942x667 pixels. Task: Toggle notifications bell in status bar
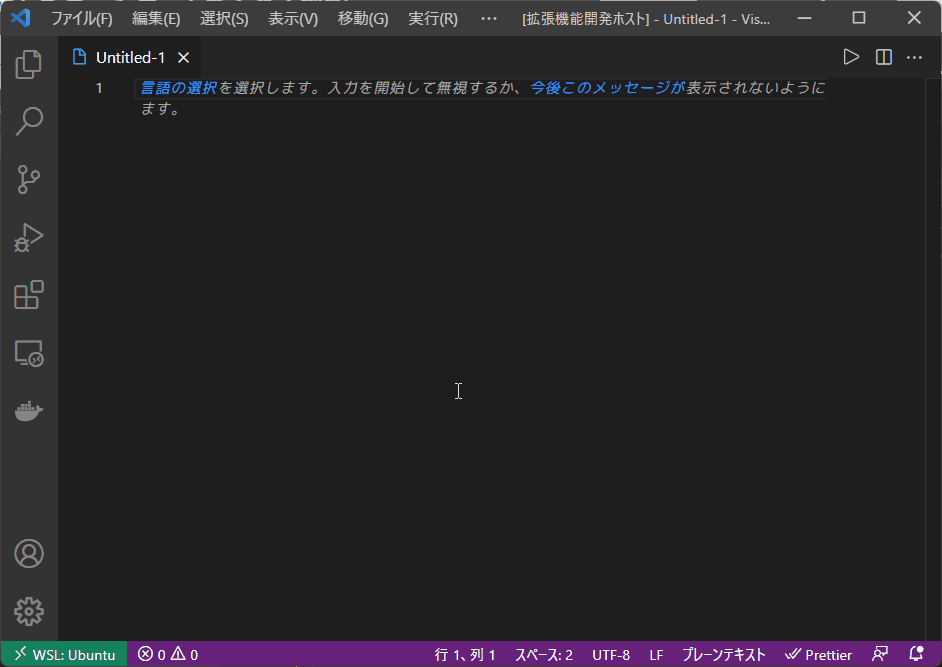(915, 655)
